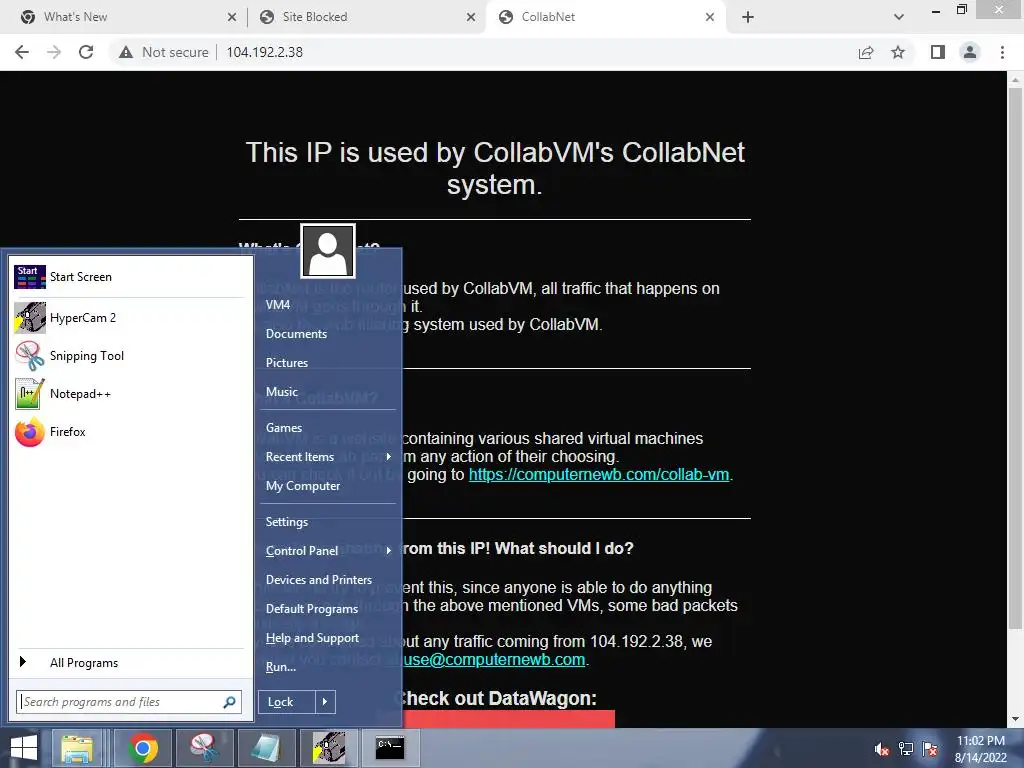The height and width of the screenshot is (768, 1024).
Task: Open the Start Screen tile icon
Action: (x=30, y=277)
